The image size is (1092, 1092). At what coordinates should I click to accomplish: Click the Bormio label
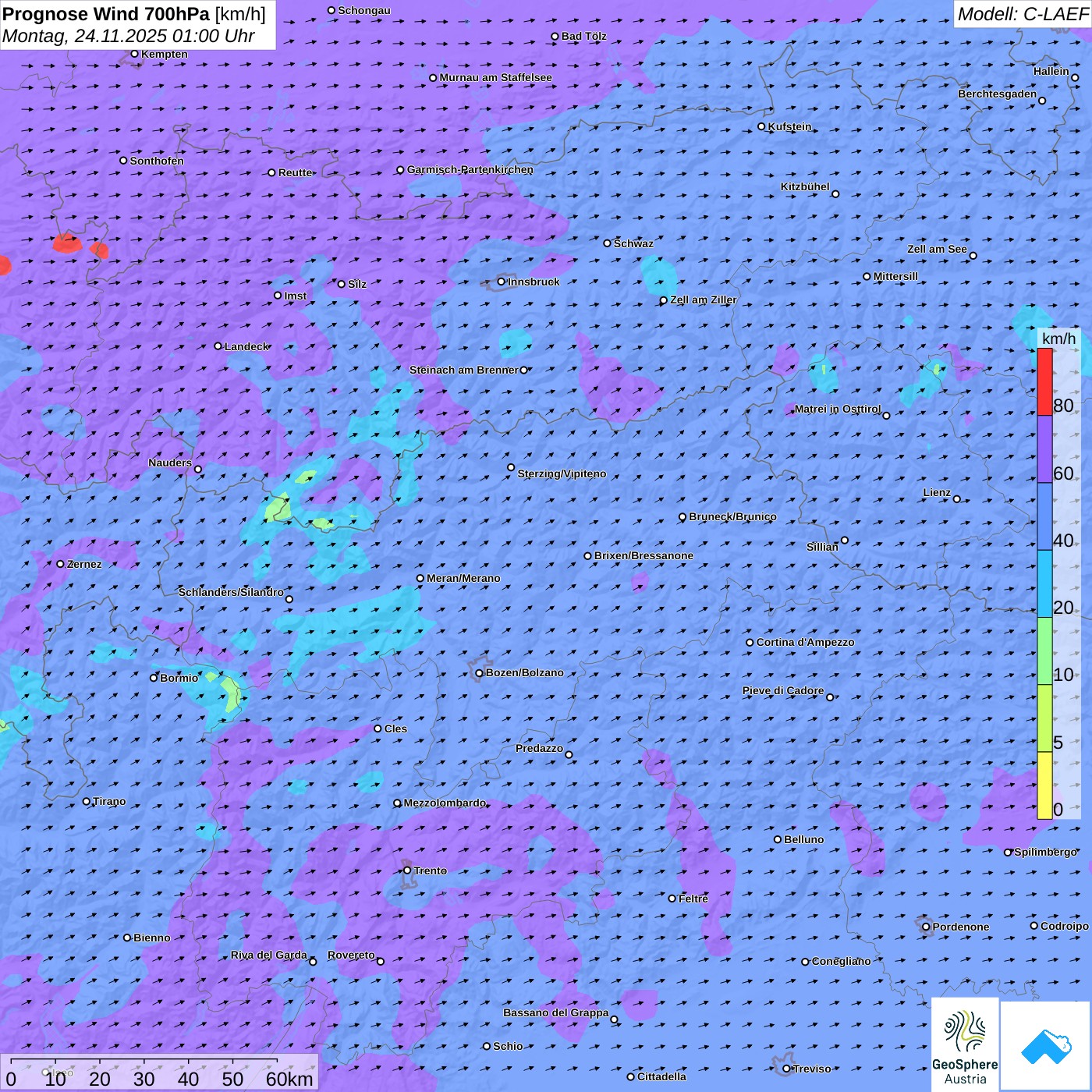pos(179,678)
